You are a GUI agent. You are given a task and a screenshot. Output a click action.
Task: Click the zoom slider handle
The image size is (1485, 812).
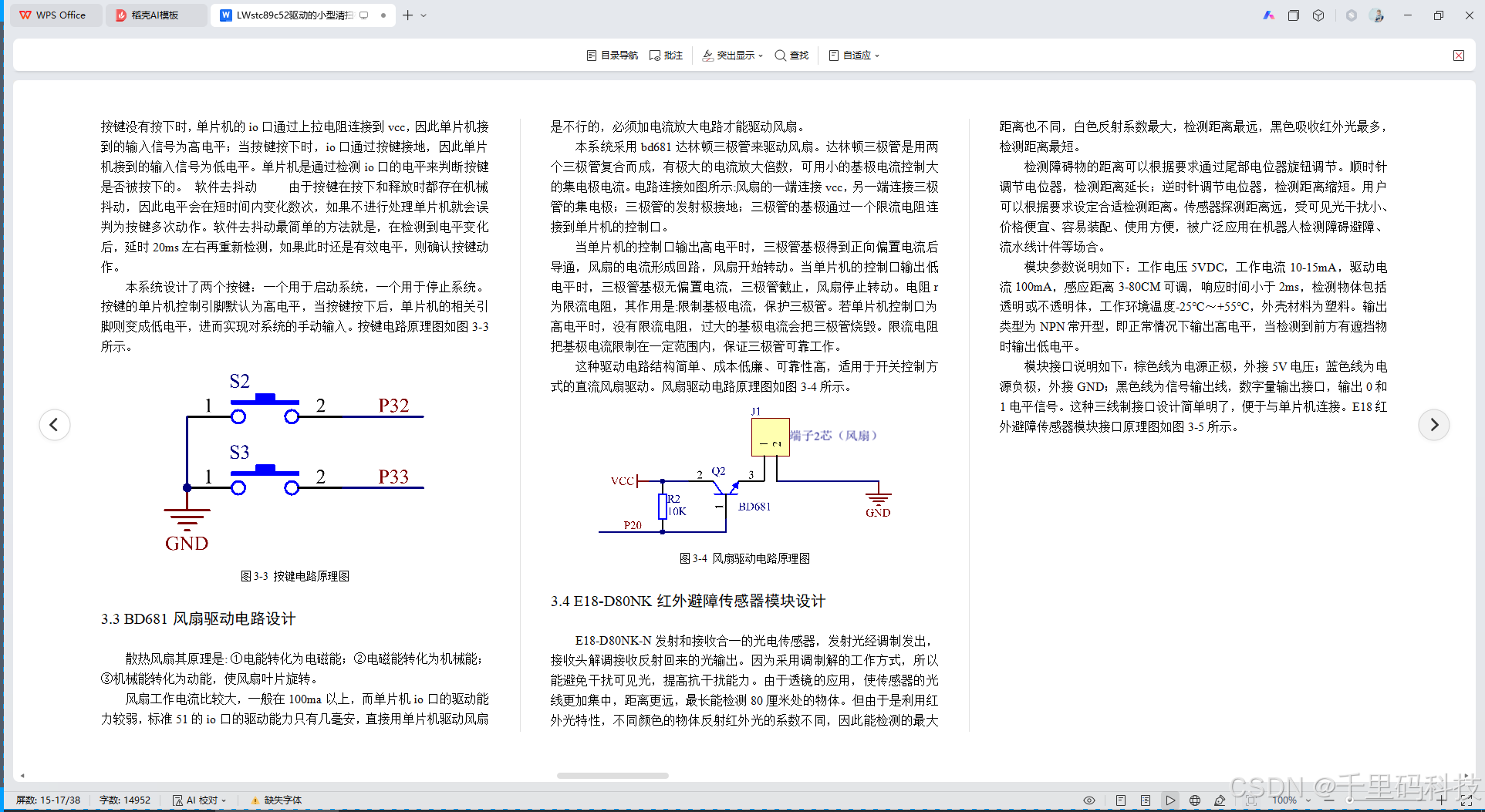(x=1350, y=800)
